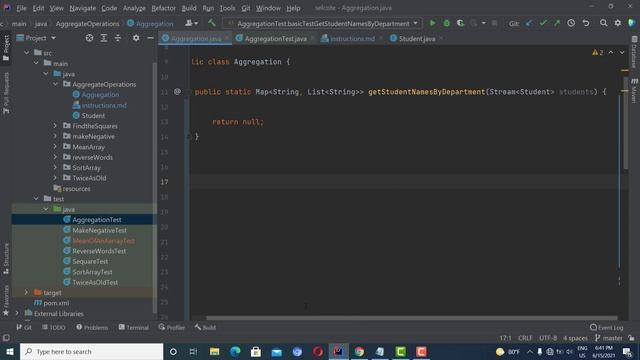
Task: Collapse the src folder
Action: tap(27, 53)
